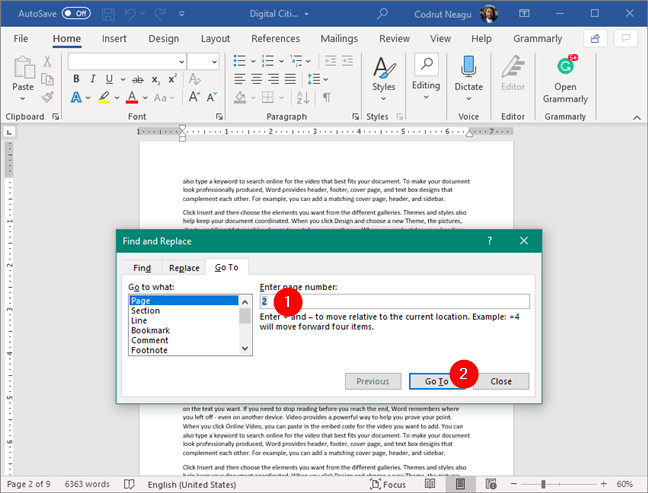648x493 pixels.
Task: Click the zoom slider handle
Action: click(x=543, y=484)
